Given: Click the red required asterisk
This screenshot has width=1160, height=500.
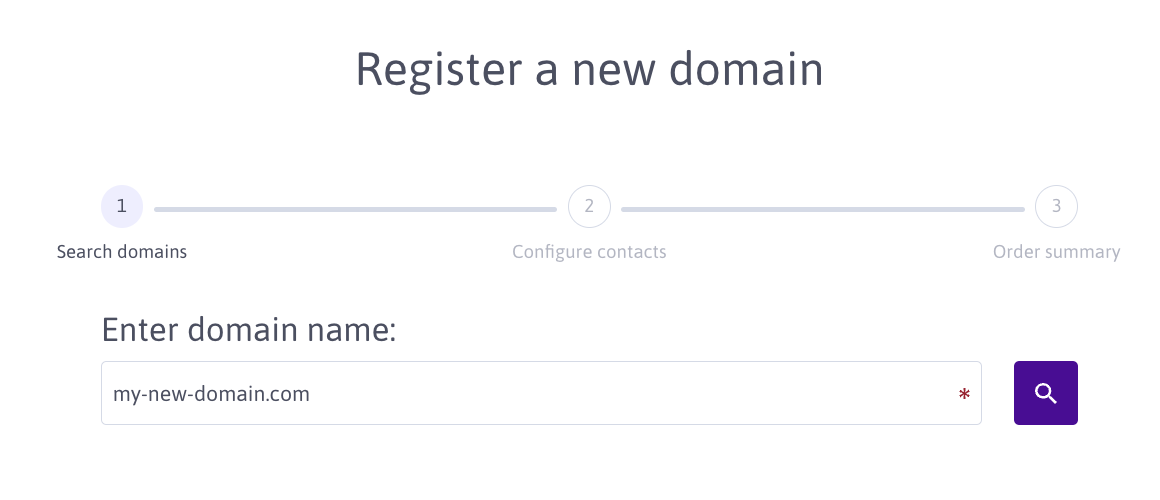Looking at the screenshot, I should click(964, 395).
